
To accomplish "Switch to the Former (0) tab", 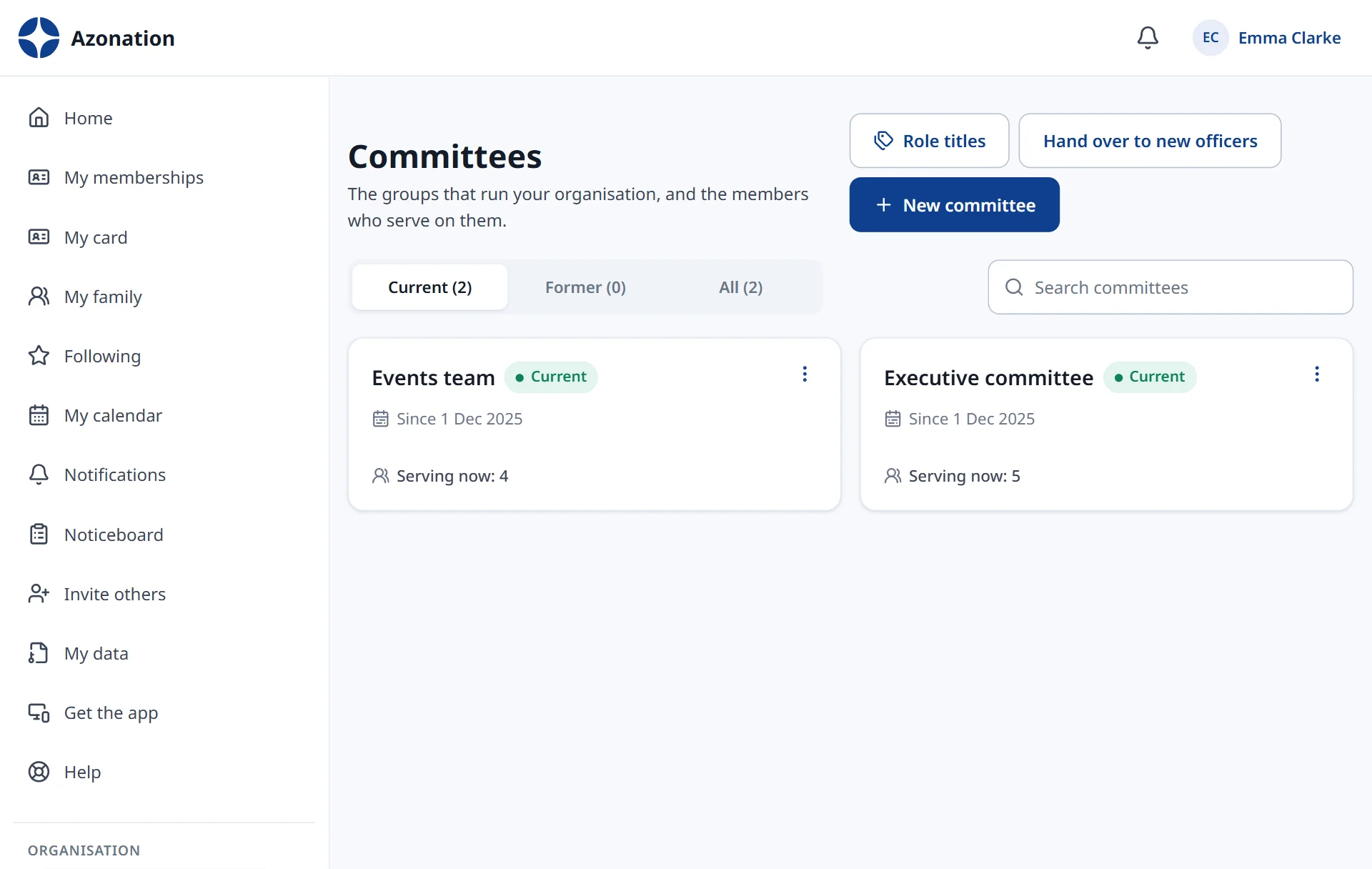I will pyautogui.click(x=585, y=287).
